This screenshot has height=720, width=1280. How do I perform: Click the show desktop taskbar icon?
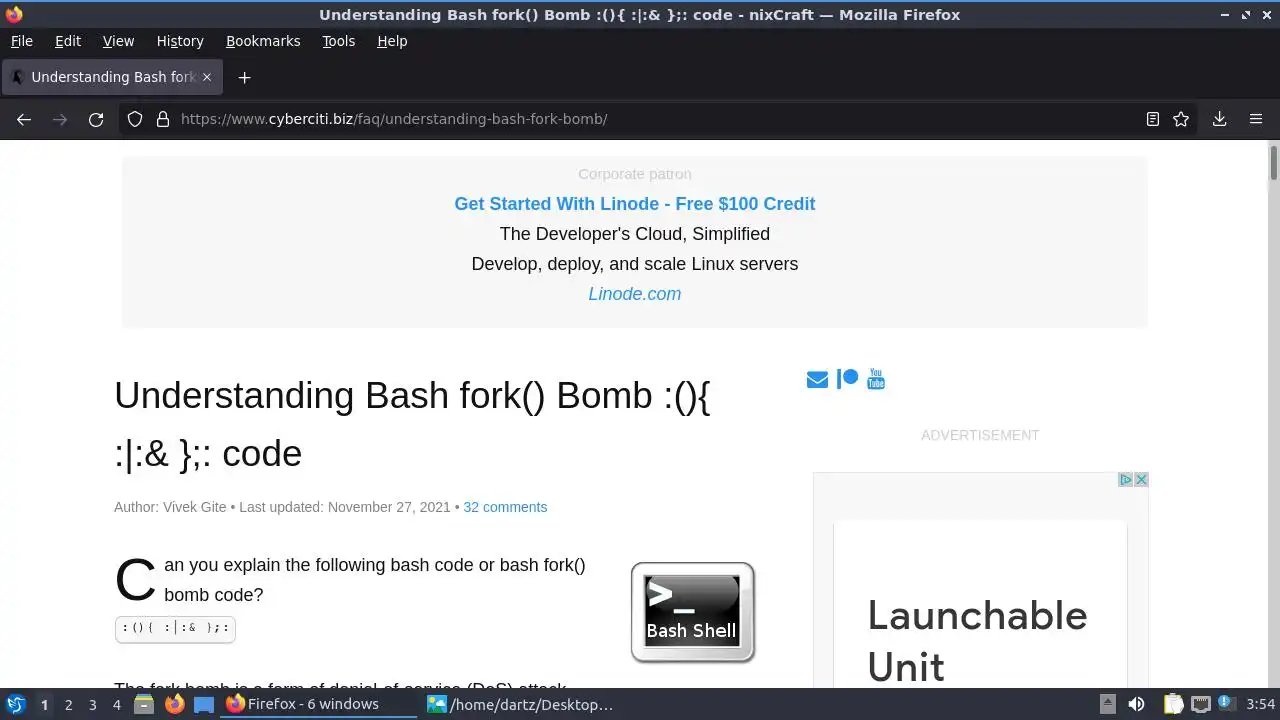click(204, 704)
